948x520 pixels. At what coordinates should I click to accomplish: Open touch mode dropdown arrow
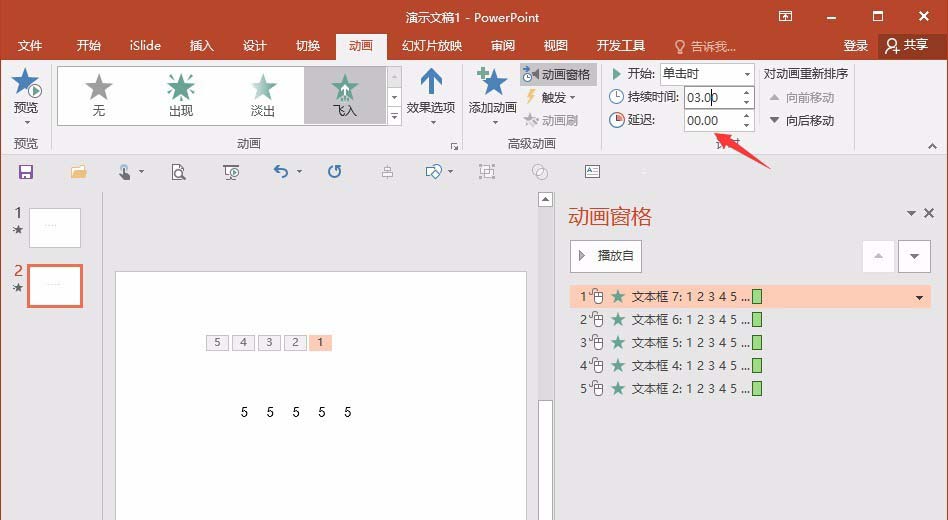141,172
